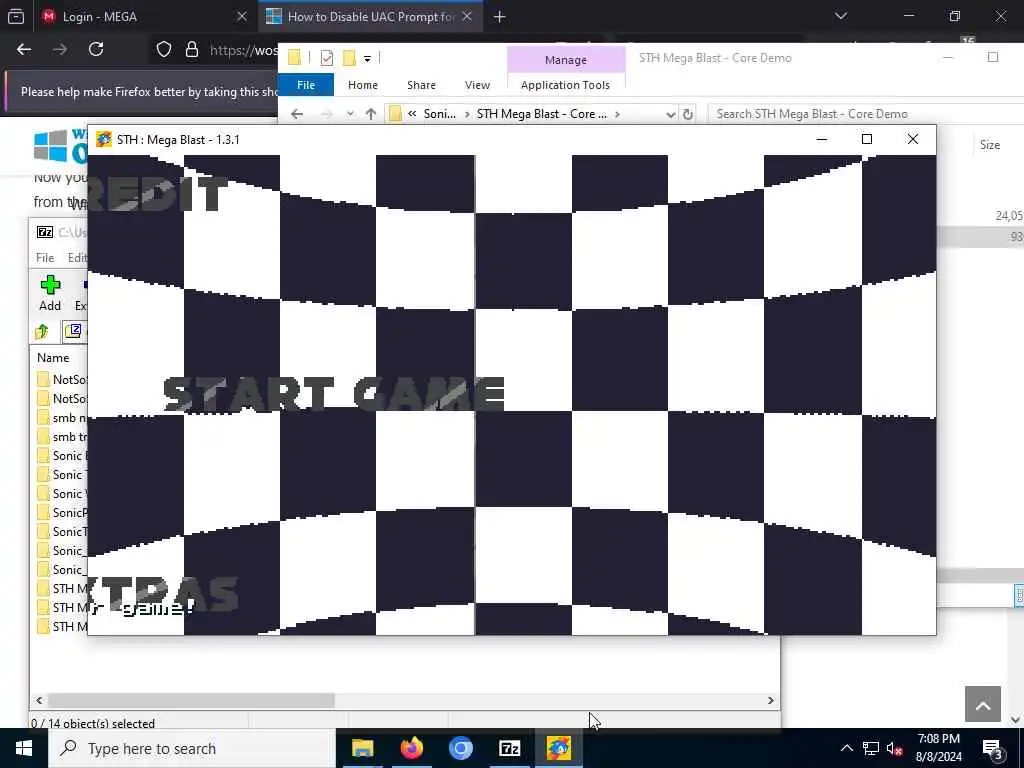
Task: Click the scroll-to-top arrow button
Action: 983,704
